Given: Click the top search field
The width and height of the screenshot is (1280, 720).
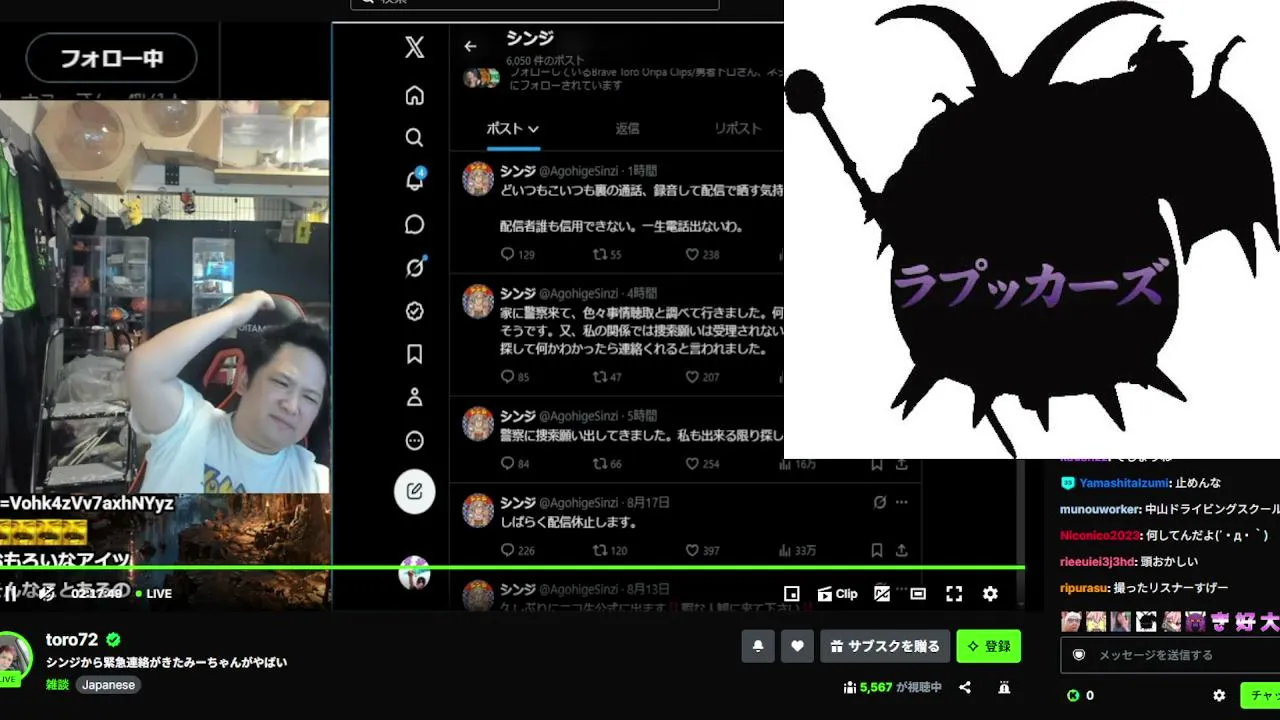Looking at the screenshot, I should coord(535,3).
